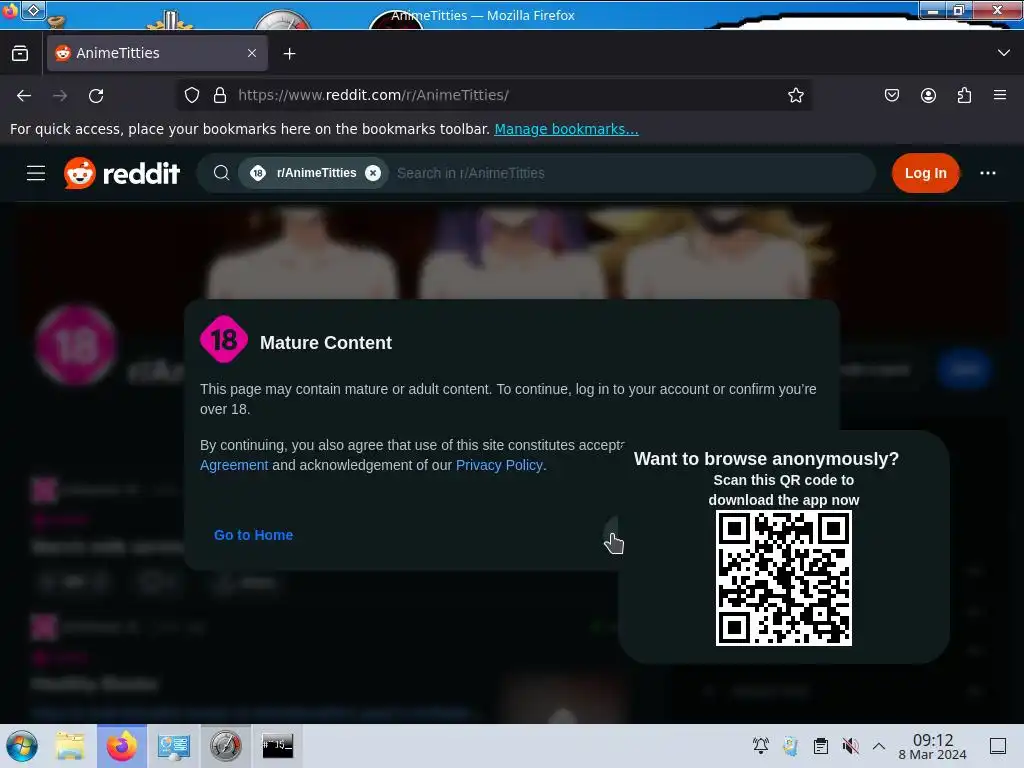
Task: Open the Firefox application menu hamburger
Action: click(x=1000, y=95)
